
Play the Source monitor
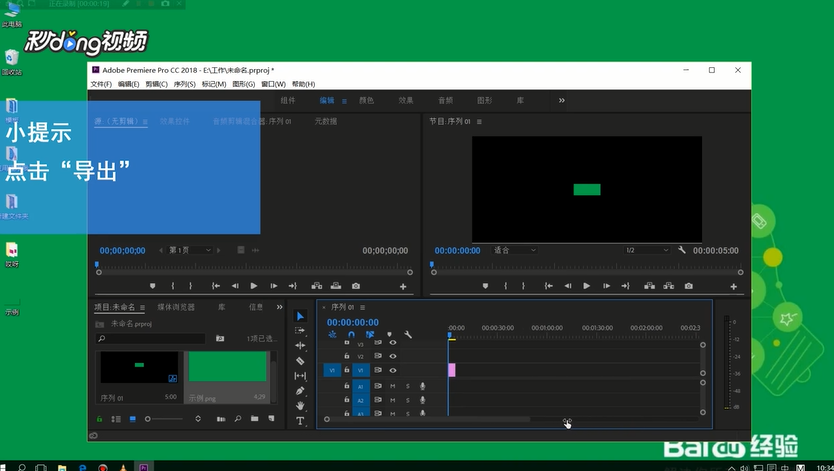pyautogui.click(x=254, y=286)
